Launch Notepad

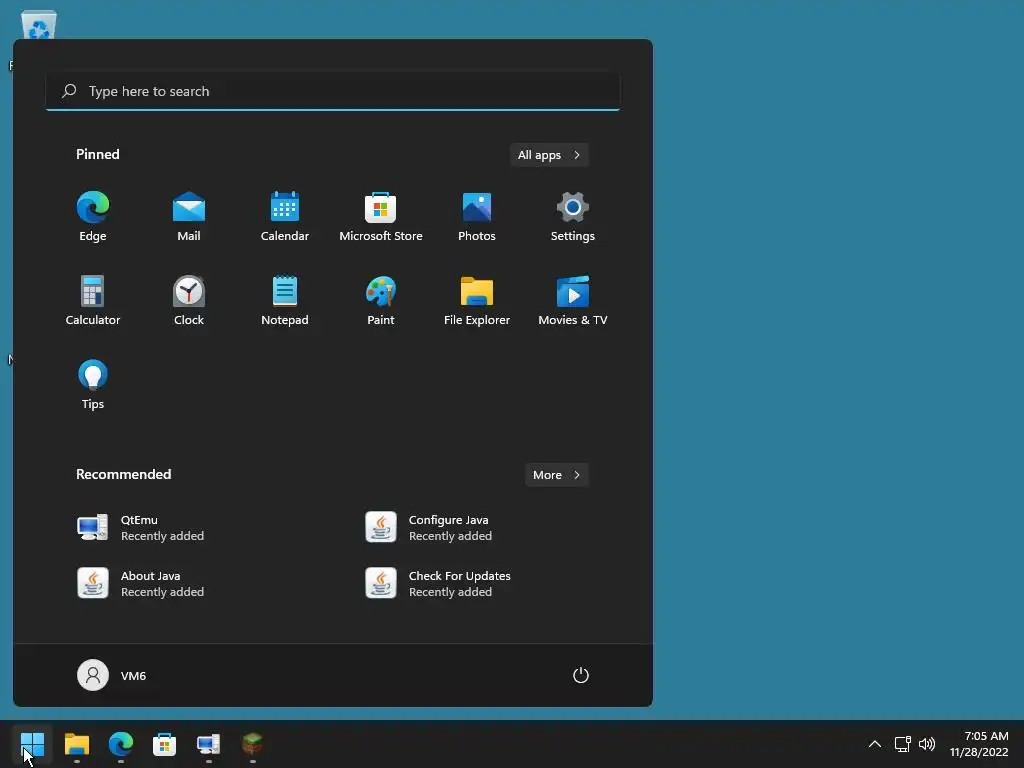[285, 300]
